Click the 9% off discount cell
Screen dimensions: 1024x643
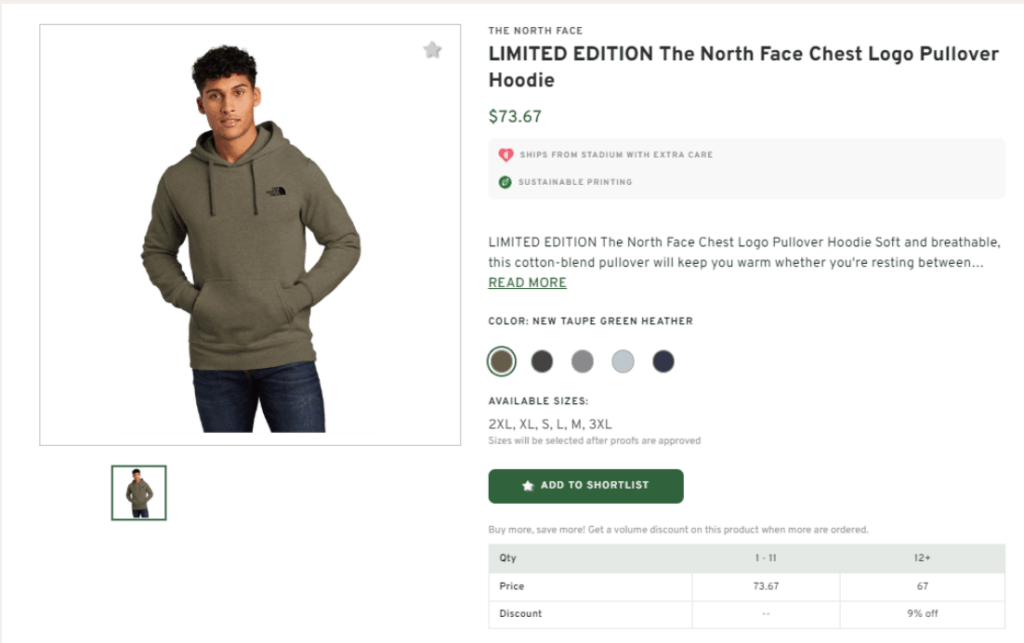pos(920,613)
